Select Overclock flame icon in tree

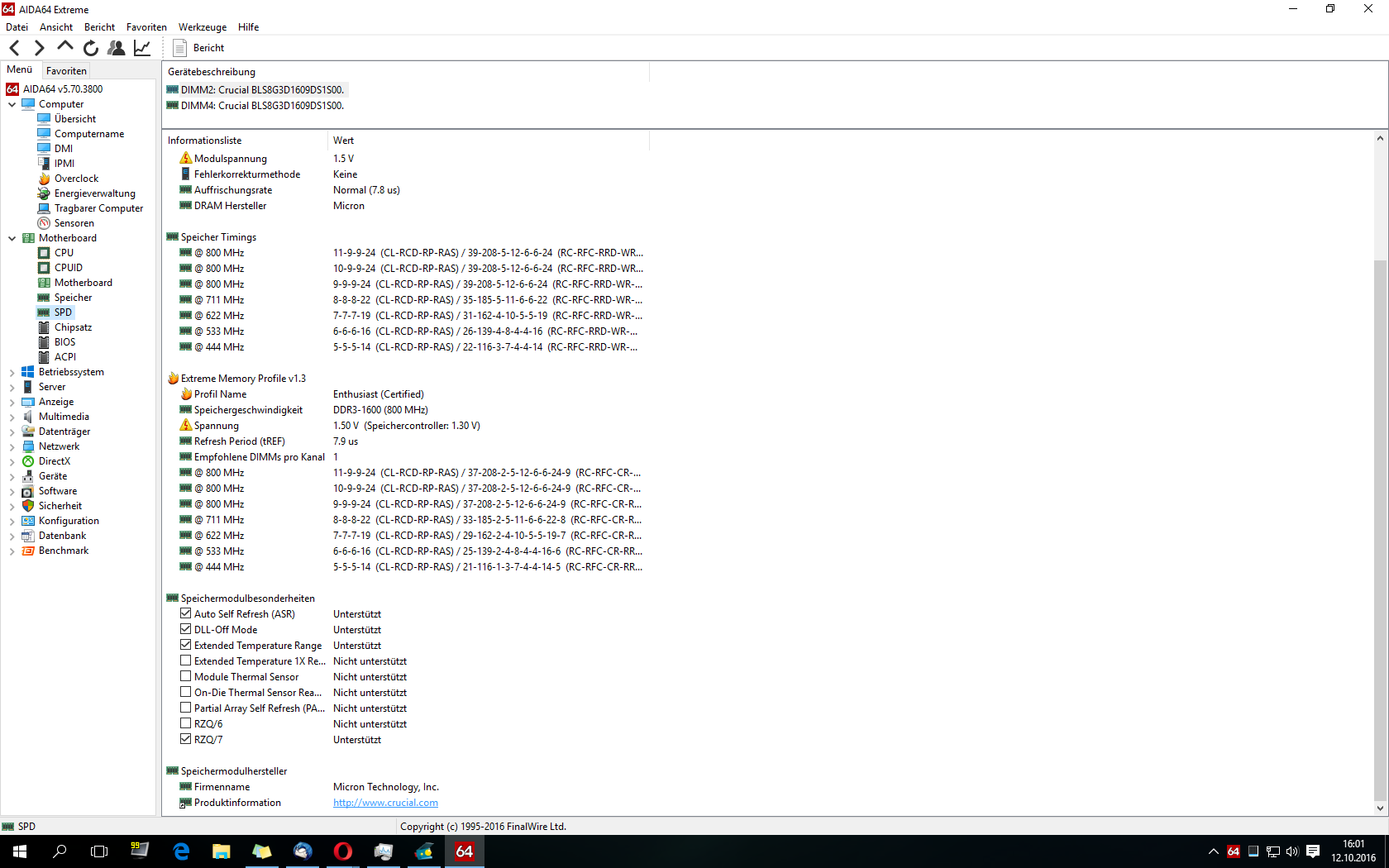44,179
